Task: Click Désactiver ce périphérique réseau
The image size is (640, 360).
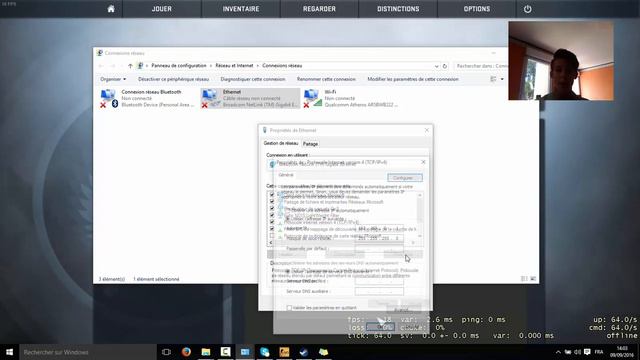Action: 173,79
